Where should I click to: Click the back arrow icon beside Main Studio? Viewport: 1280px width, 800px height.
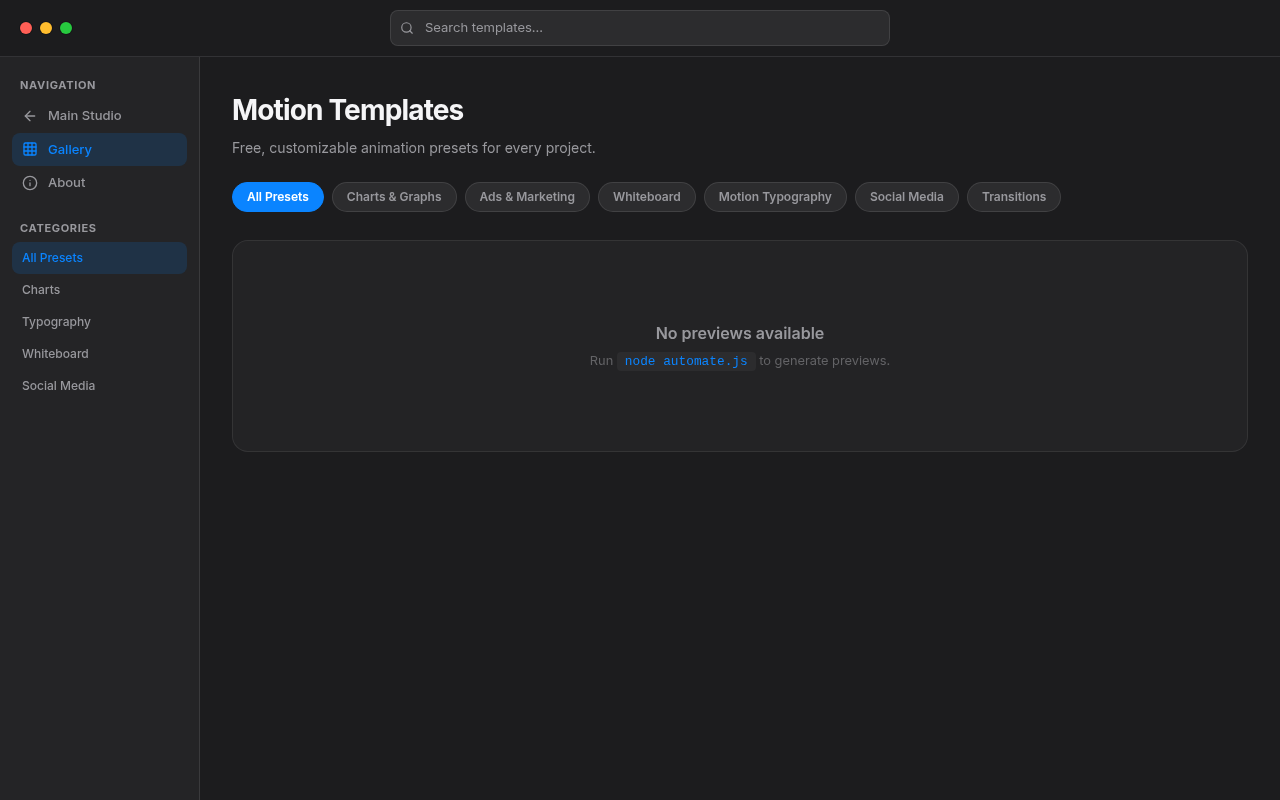(x=30, y=116)
